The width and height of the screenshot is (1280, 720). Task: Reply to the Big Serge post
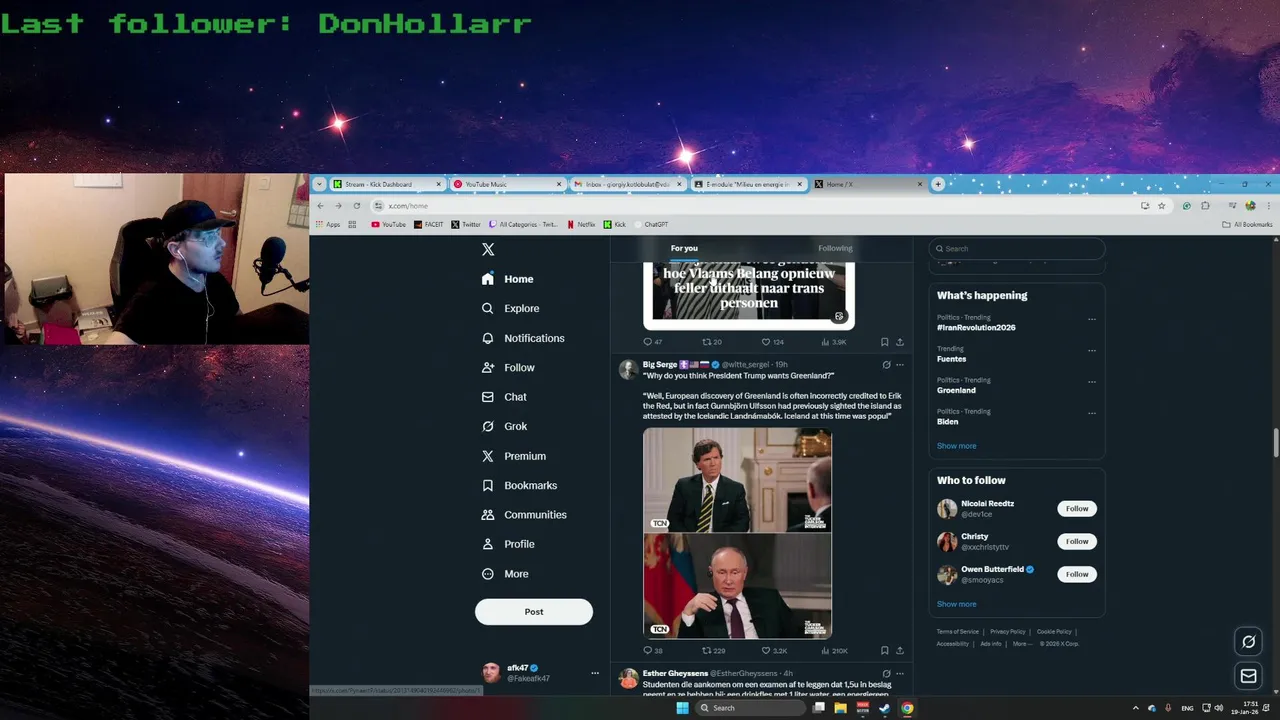click(x=652, y=651)
